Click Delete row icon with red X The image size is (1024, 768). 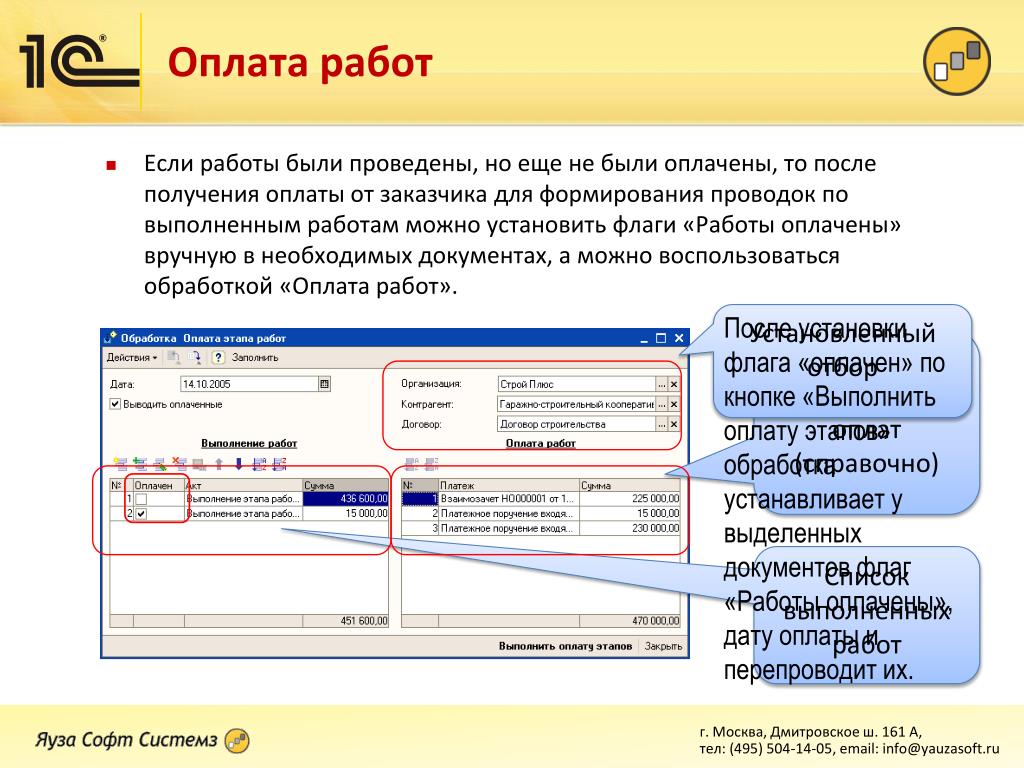179,464
